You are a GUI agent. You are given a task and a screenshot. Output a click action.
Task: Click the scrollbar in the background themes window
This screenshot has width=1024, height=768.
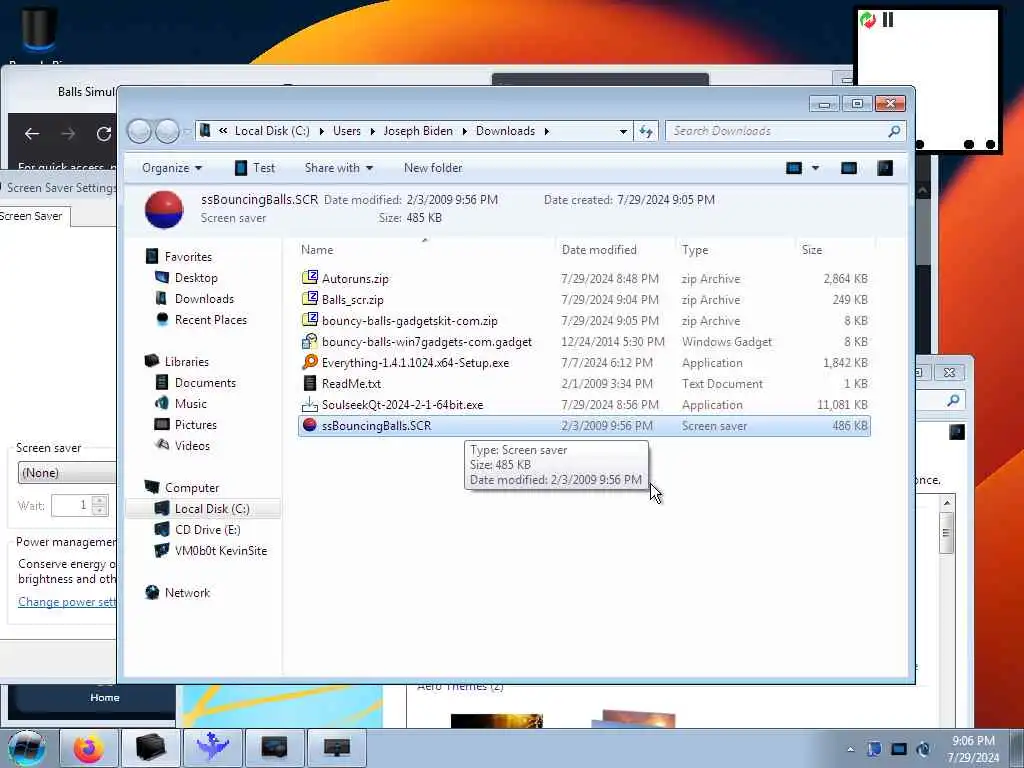946,532
